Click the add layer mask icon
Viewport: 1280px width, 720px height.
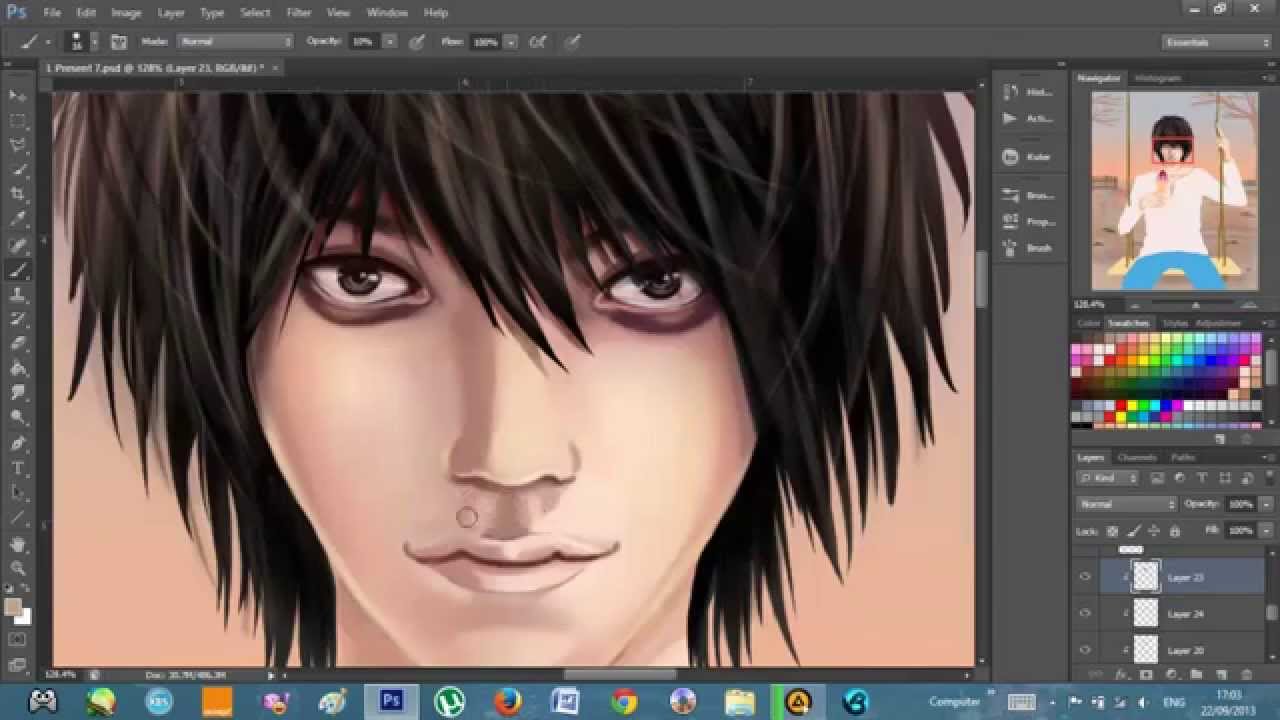point(1146,675)
